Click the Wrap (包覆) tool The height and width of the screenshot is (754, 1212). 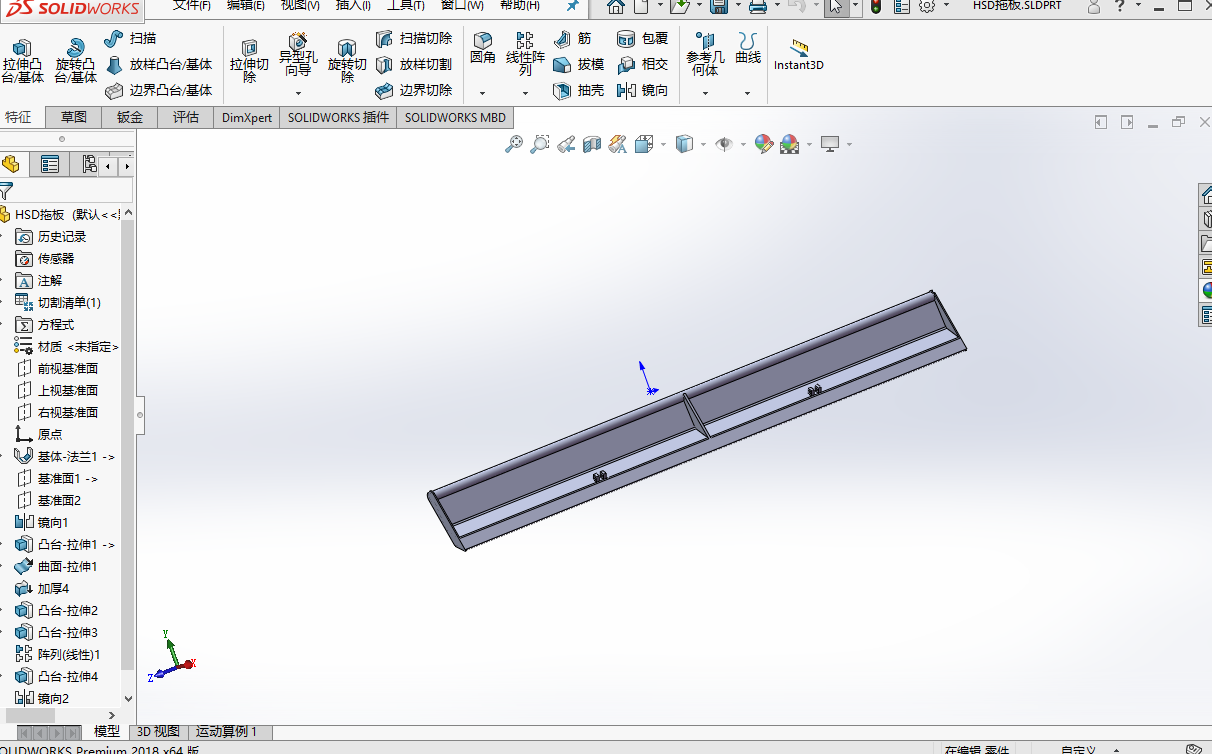click(x=643, y=38)
